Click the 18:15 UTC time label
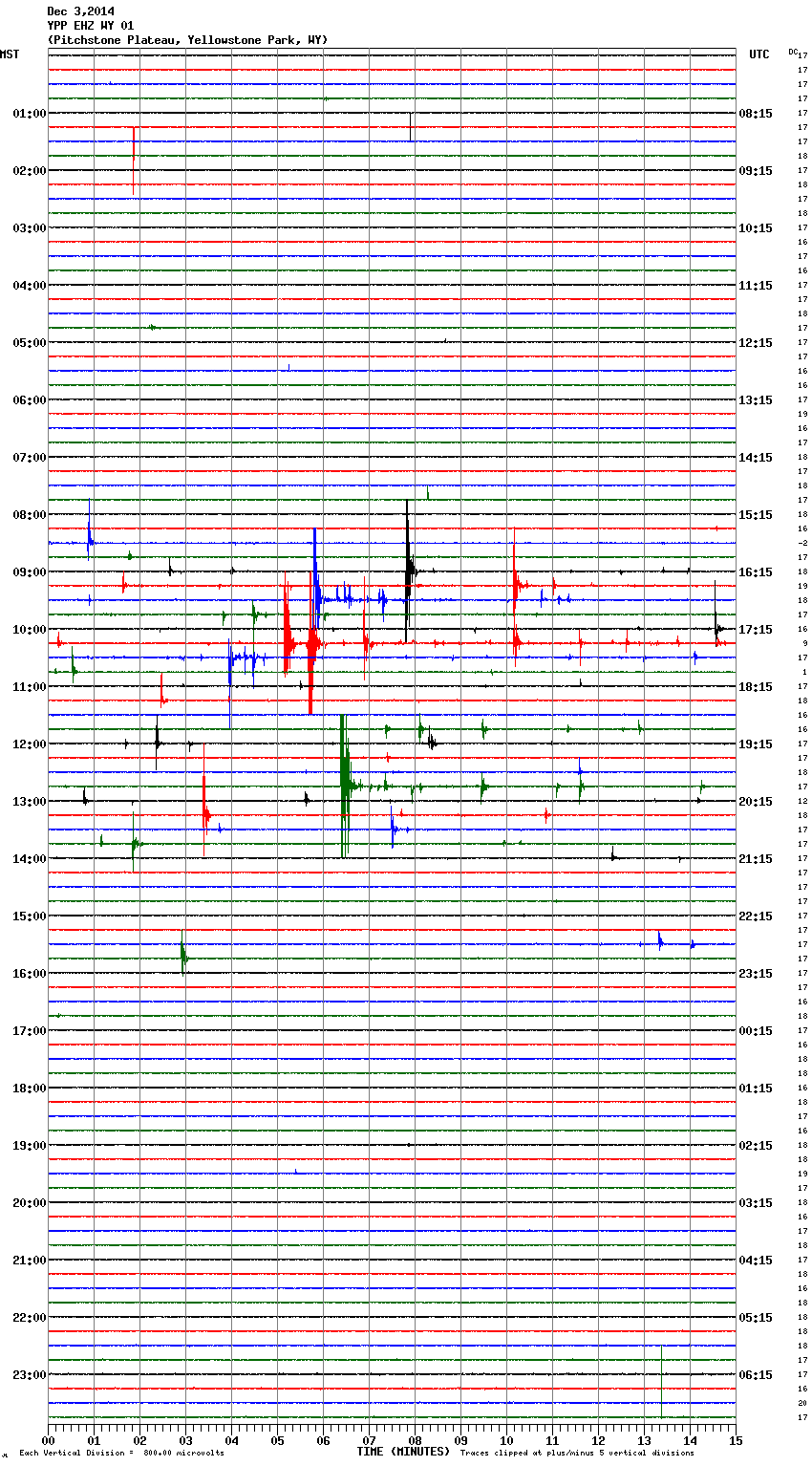Viewport: 812px width, 1466px height. (756, 687)
